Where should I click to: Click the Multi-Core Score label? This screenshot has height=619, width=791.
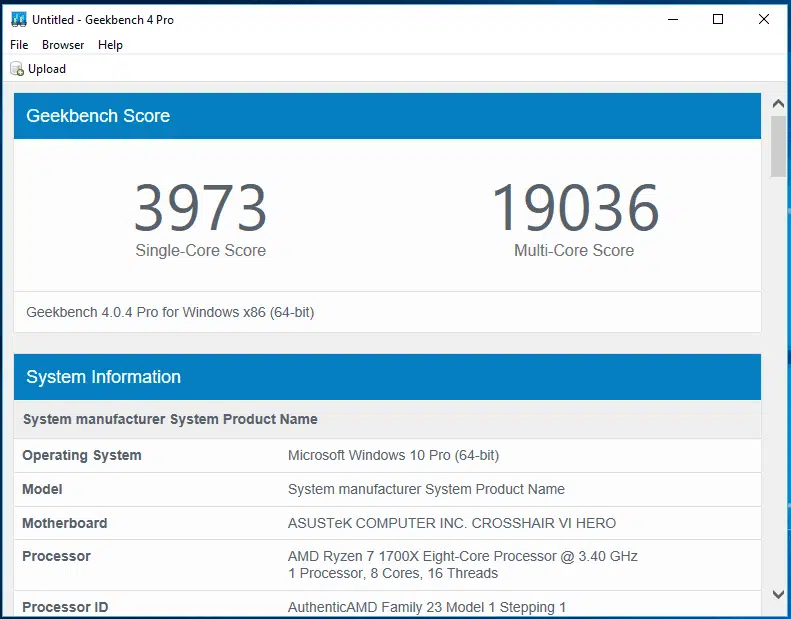pos(574,250)
